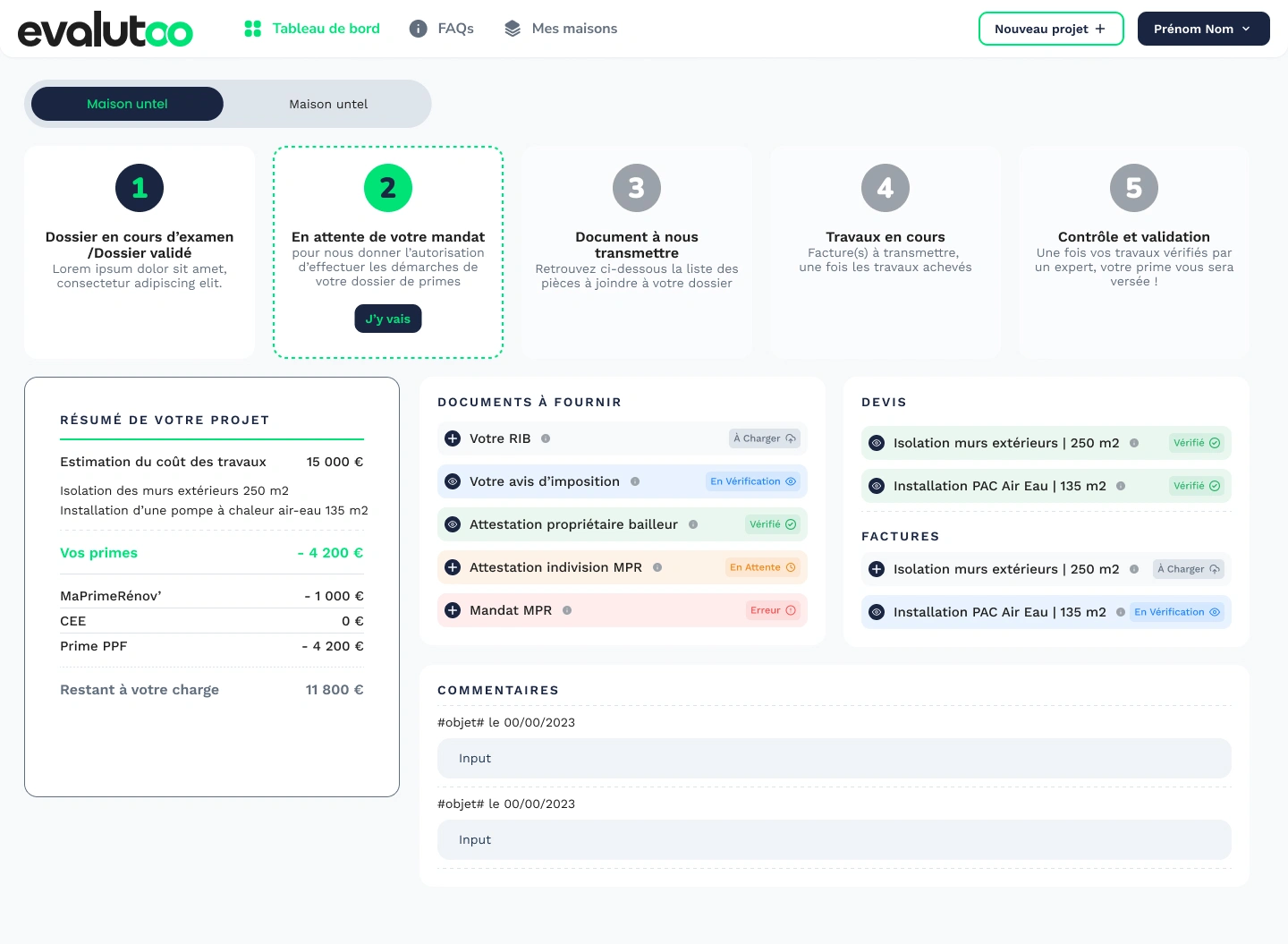Click En Vérification badge for Factures Installation PAC
Screen dimensions: 1288x944
(x=1177, y=612)
